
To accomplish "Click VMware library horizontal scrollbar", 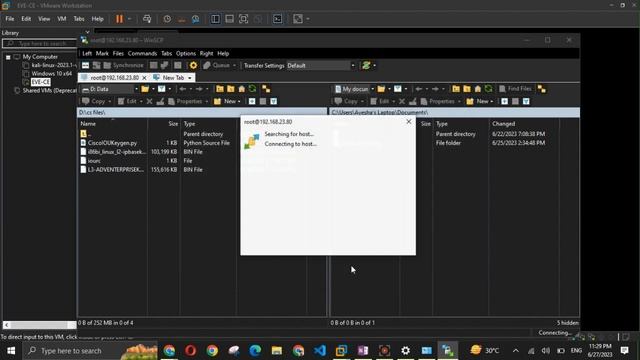I will (x=40, y=325).
